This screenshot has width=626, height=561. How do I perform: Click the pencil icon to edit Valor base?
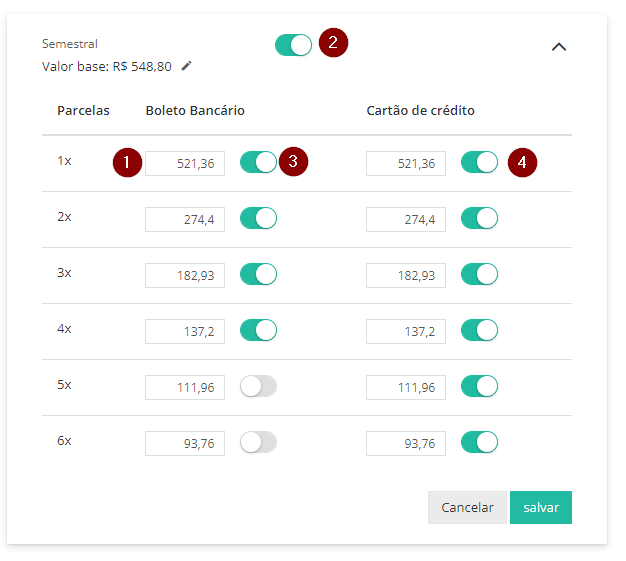coord(186,66)
